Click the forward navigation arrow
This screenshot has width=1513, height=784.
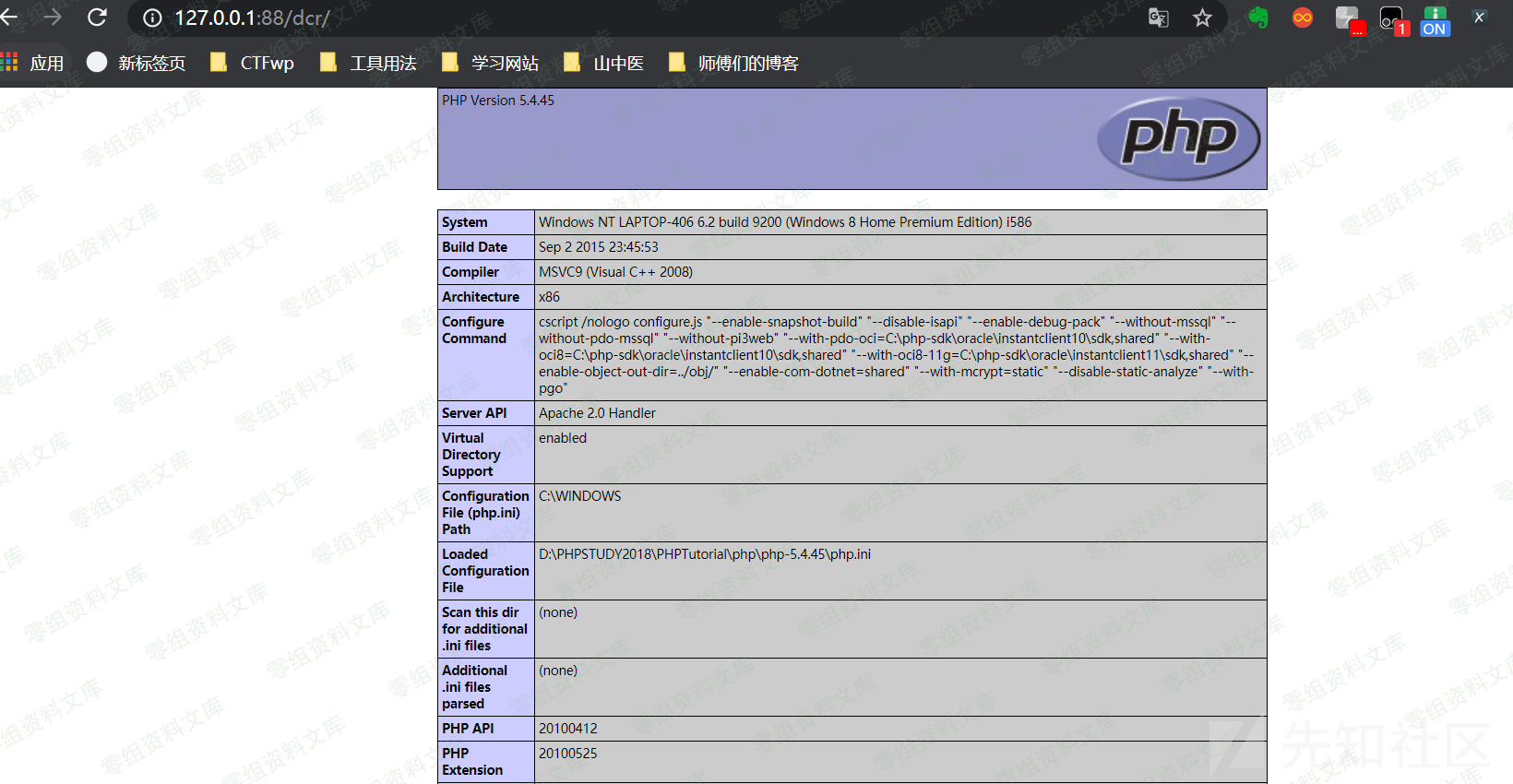pyautogui.click(x=53, y=18)
